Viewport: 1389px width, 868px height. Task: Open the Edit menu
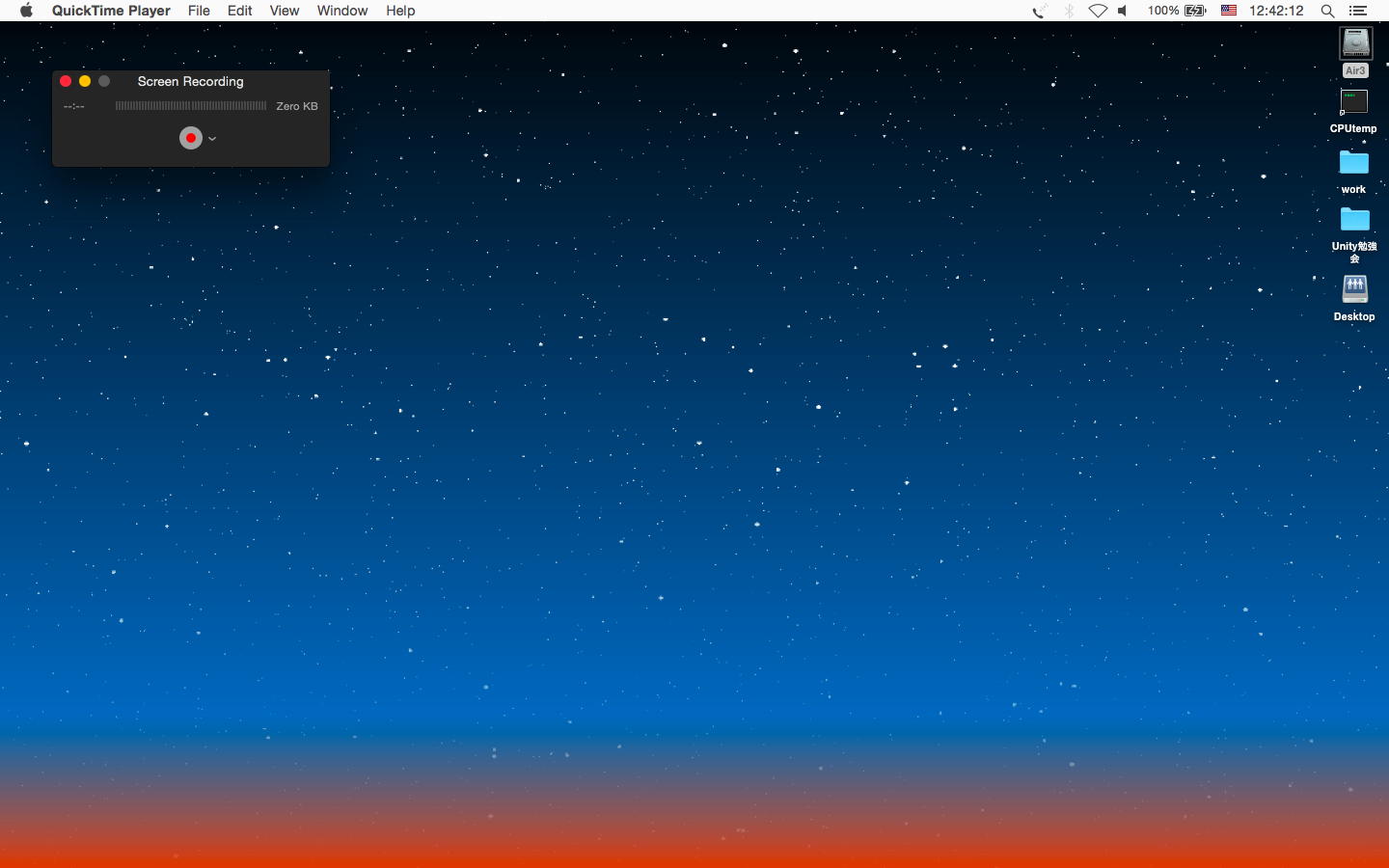click(239, 11)
